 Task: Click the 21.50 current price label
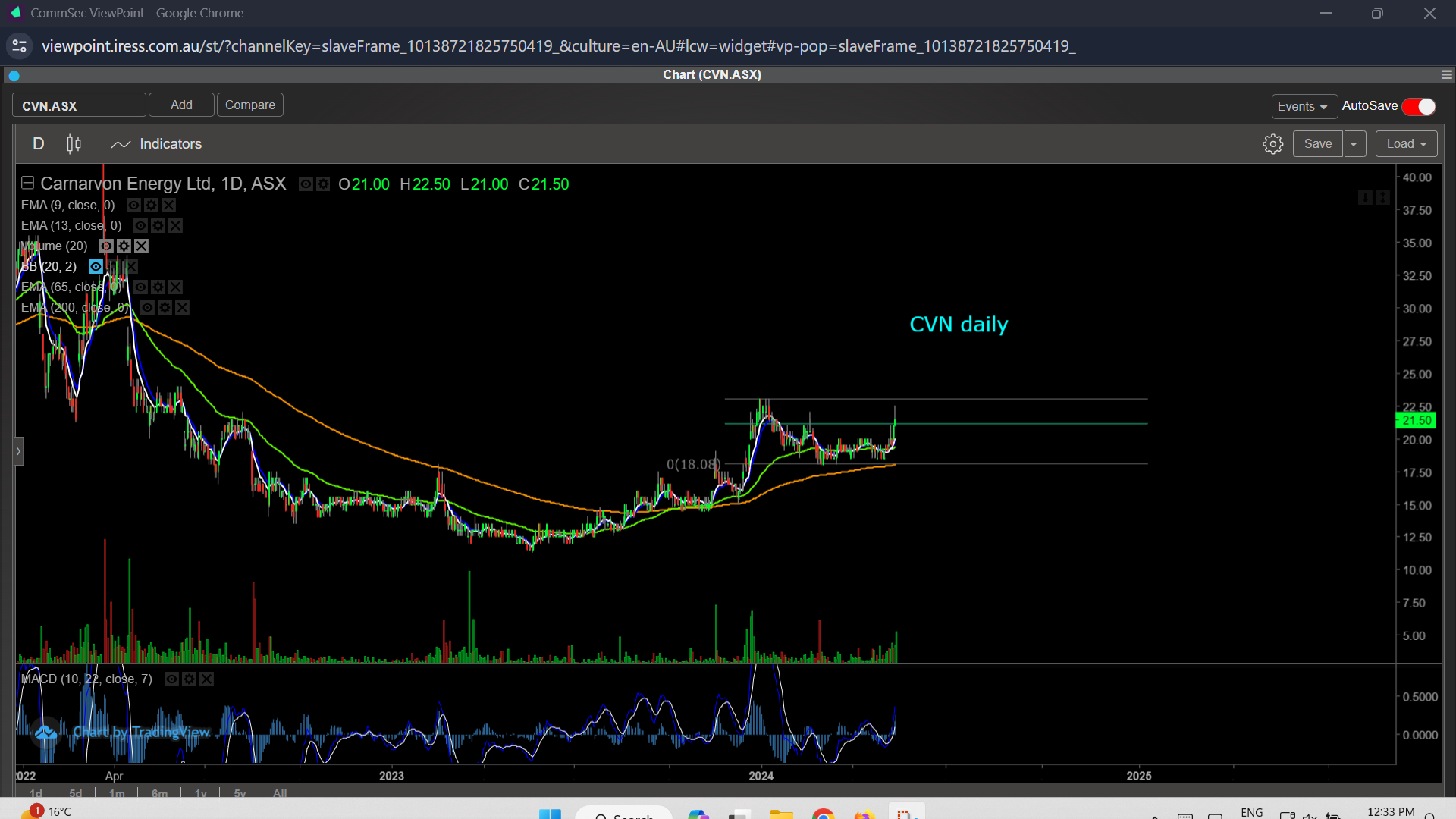[x=1416, y=420]
